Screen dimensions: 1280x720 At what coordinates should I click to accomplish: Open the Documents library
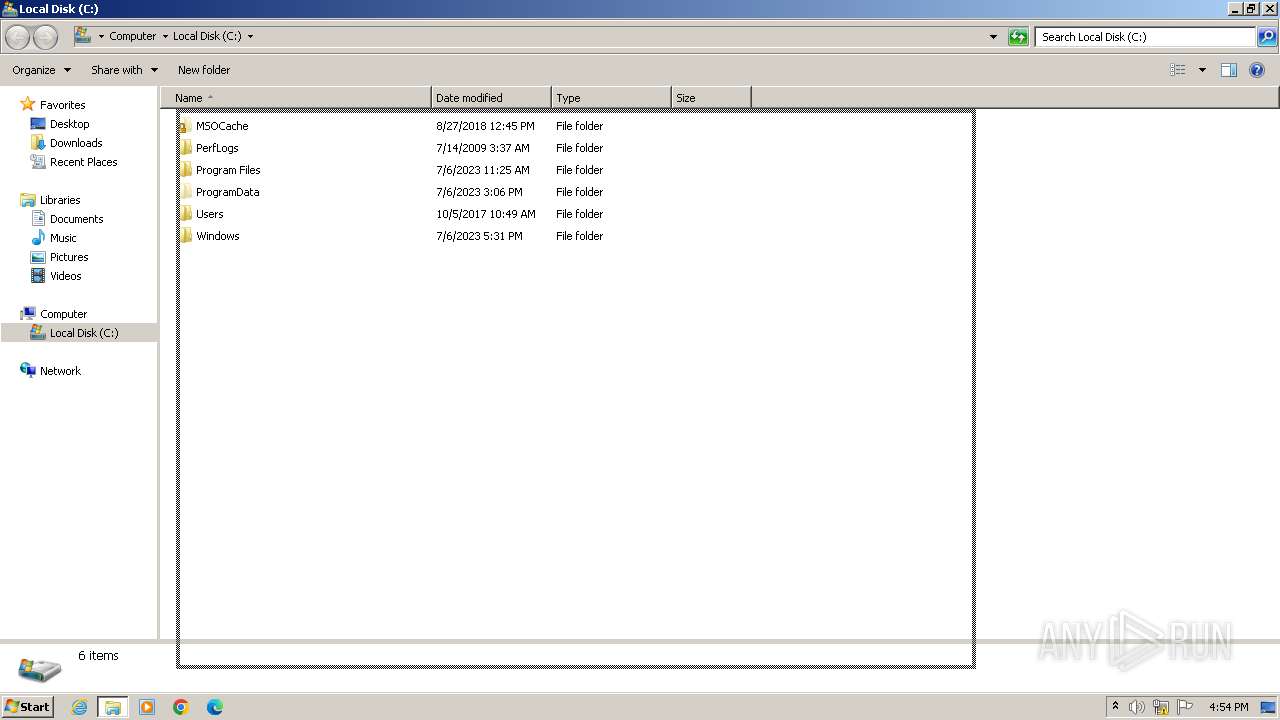pyautogui.click(x=76, y=219)
